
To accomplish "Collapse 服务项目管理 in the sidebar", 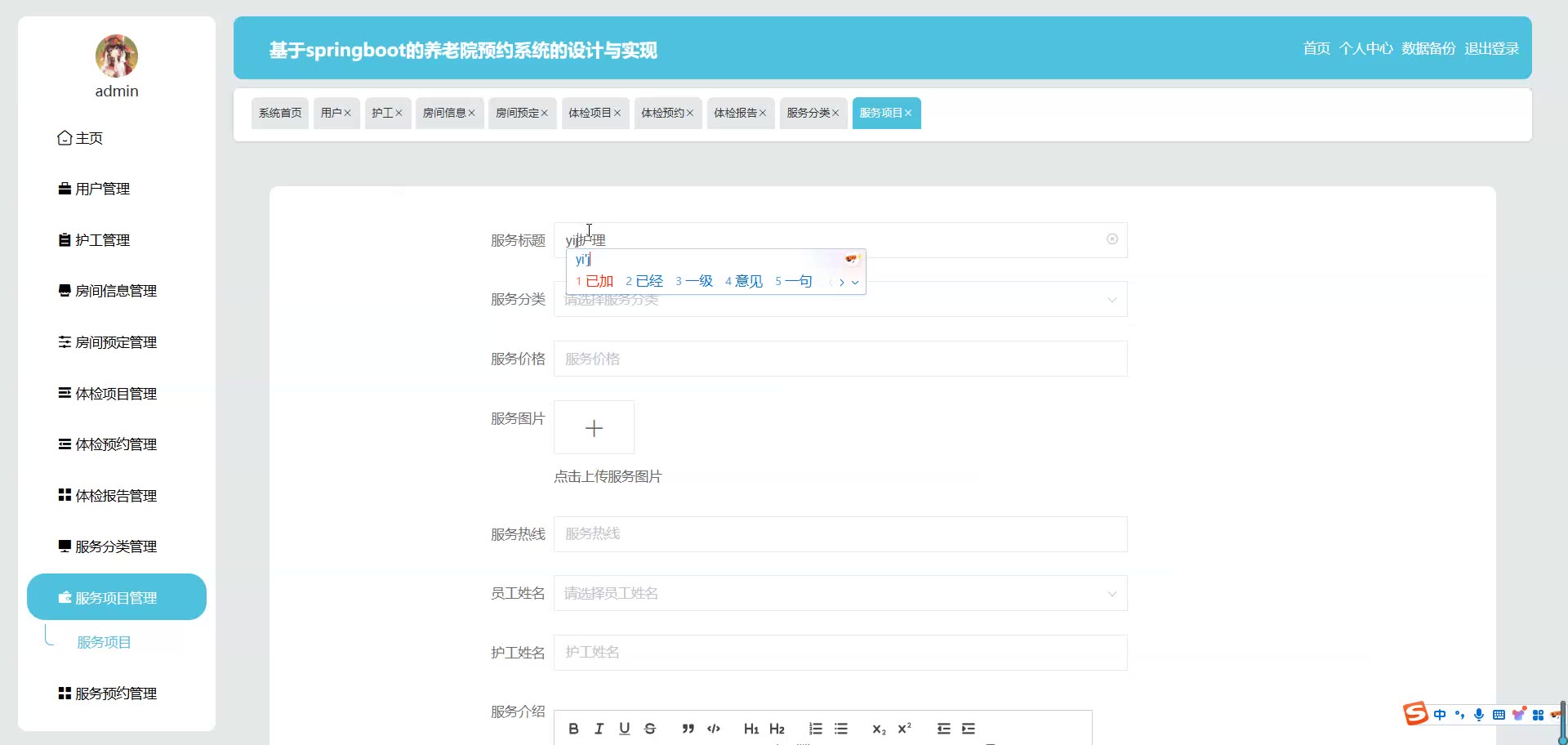I will tap(117, 597).
